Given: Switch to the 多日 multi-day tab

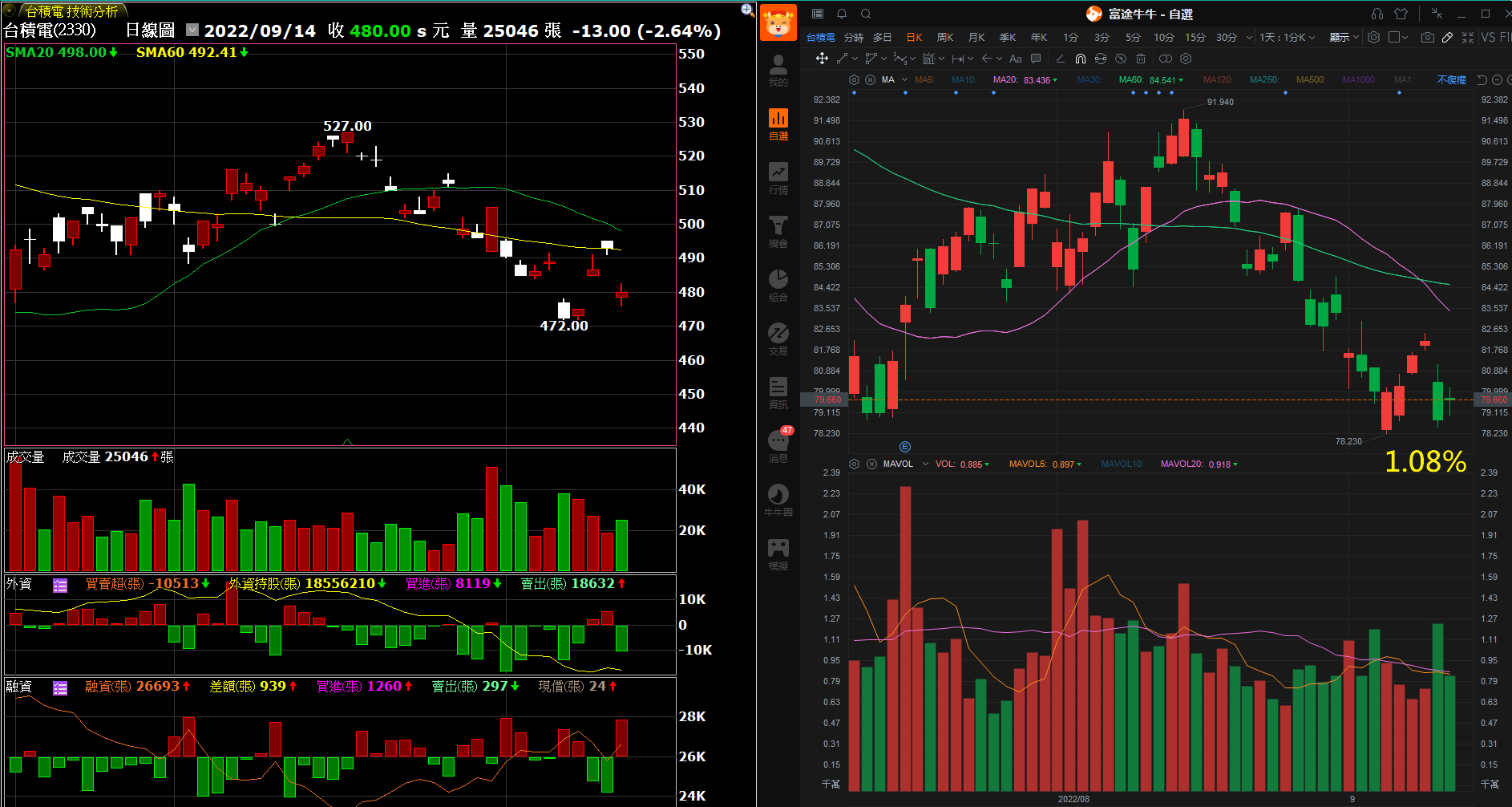Looking at the screenshot, I should point(882,38).
